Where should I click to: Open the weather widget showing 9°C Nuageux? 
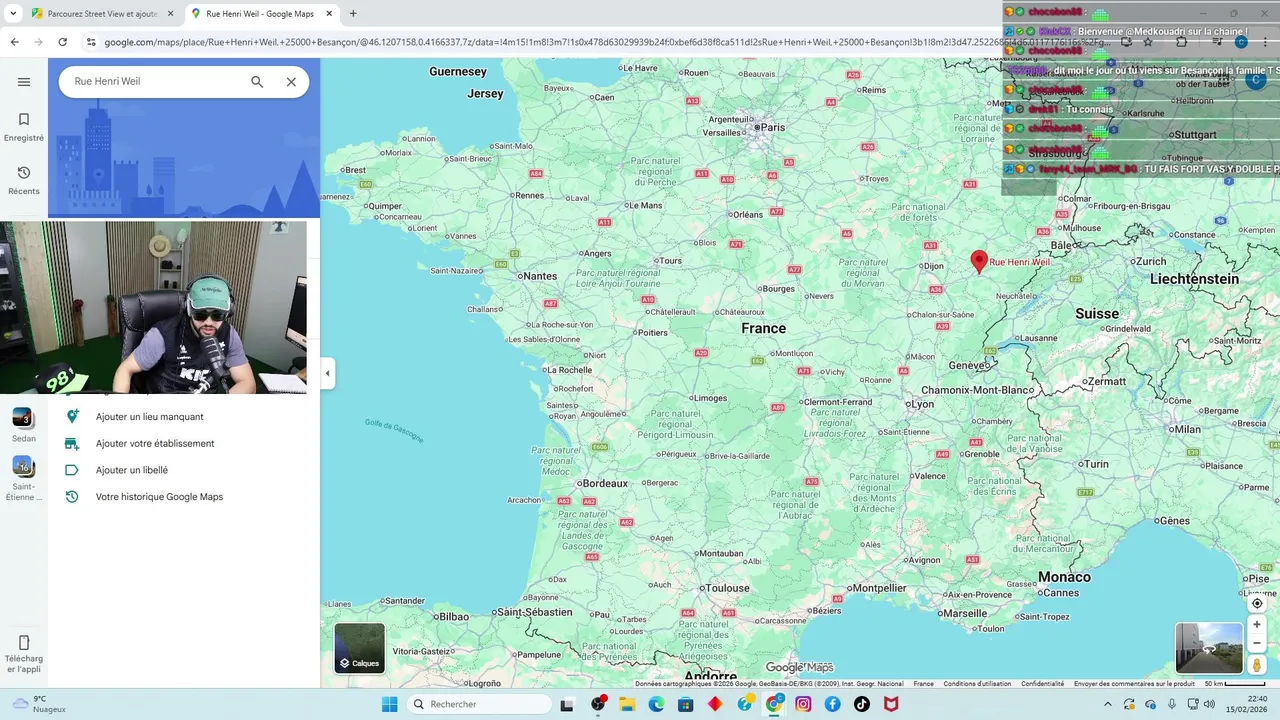pos(38,704)
